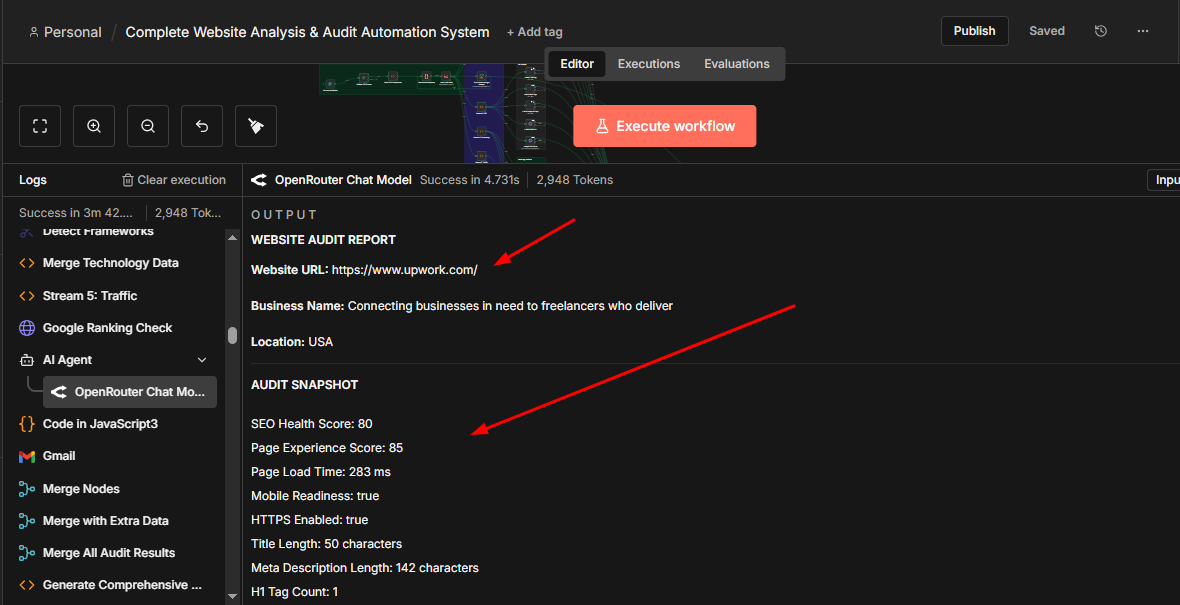1180x605 pixels.
Task: Click the Merge Nodes icon in the sidebar
Action: (x=27, y=488)
